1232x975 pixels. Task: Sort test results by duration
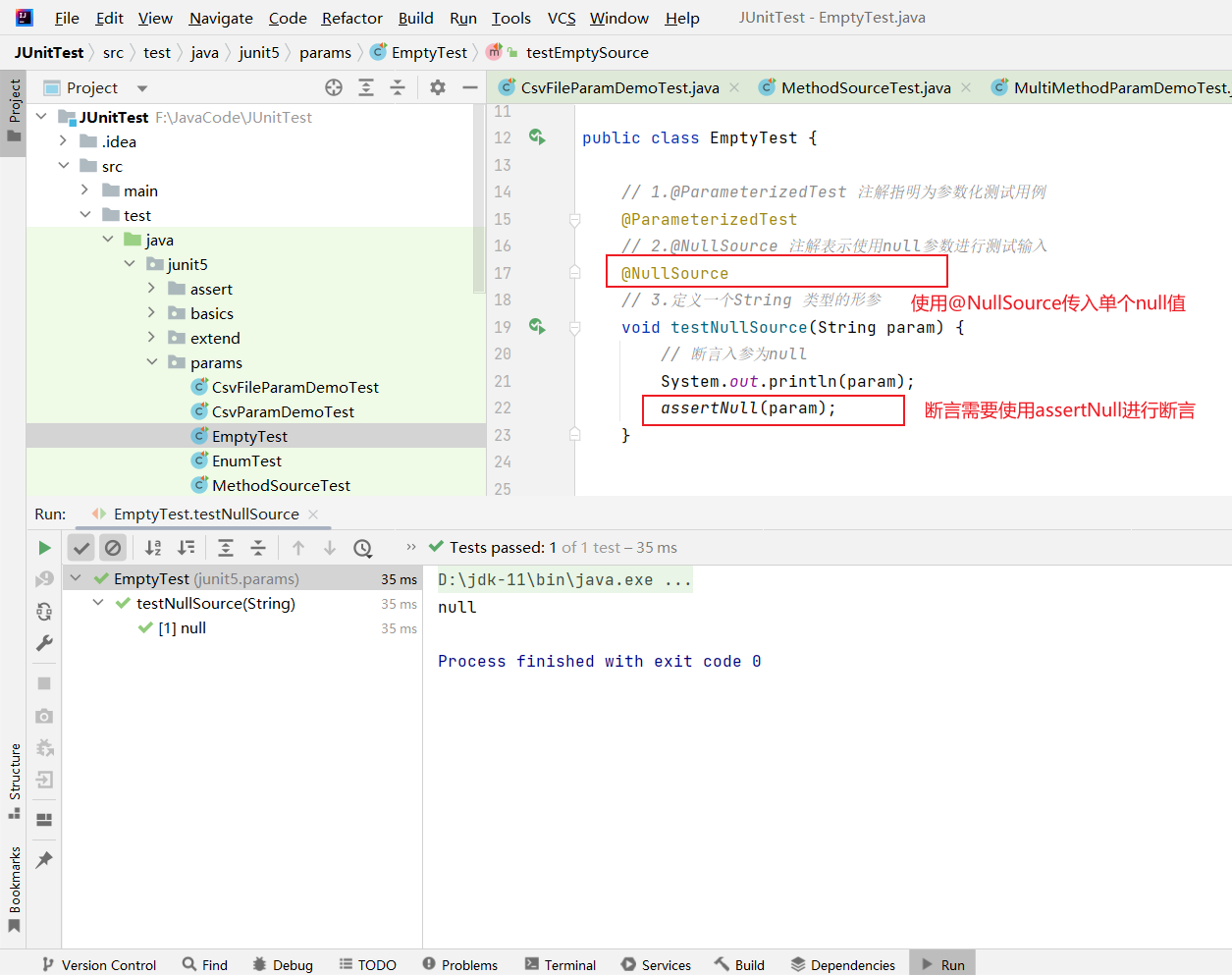[186, 548]
